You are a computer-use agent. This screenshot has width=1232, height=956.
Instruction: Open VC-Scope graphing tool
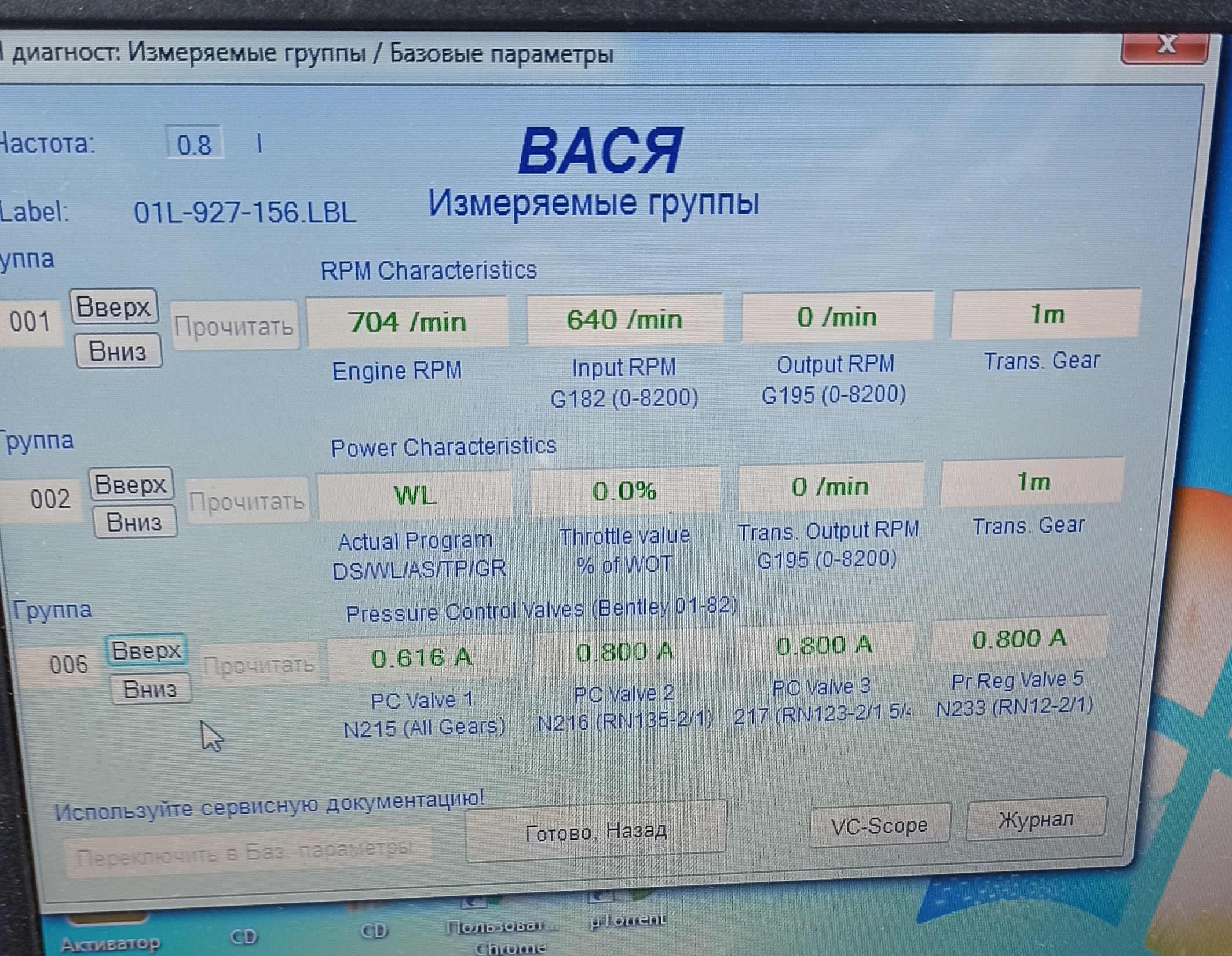point(879,825)
